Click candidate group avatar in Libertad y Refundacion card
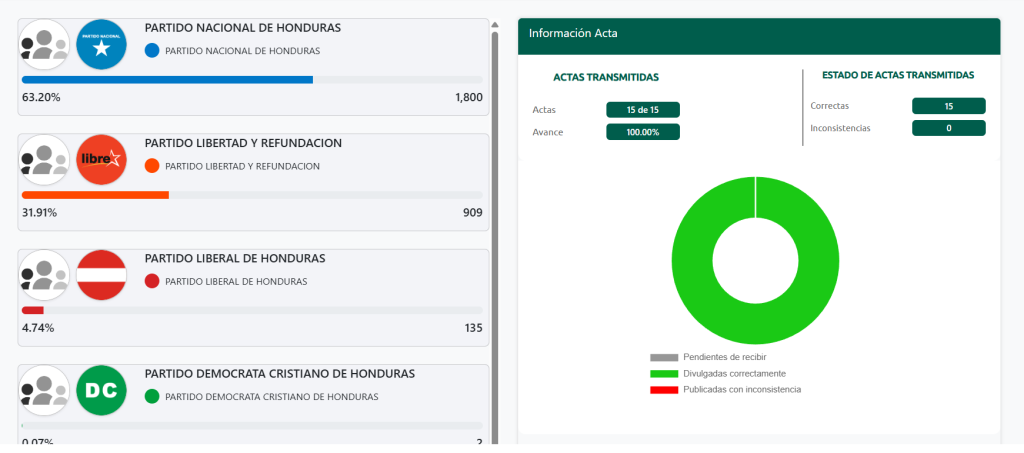1024x453 pixels. (x=44, y=159)
